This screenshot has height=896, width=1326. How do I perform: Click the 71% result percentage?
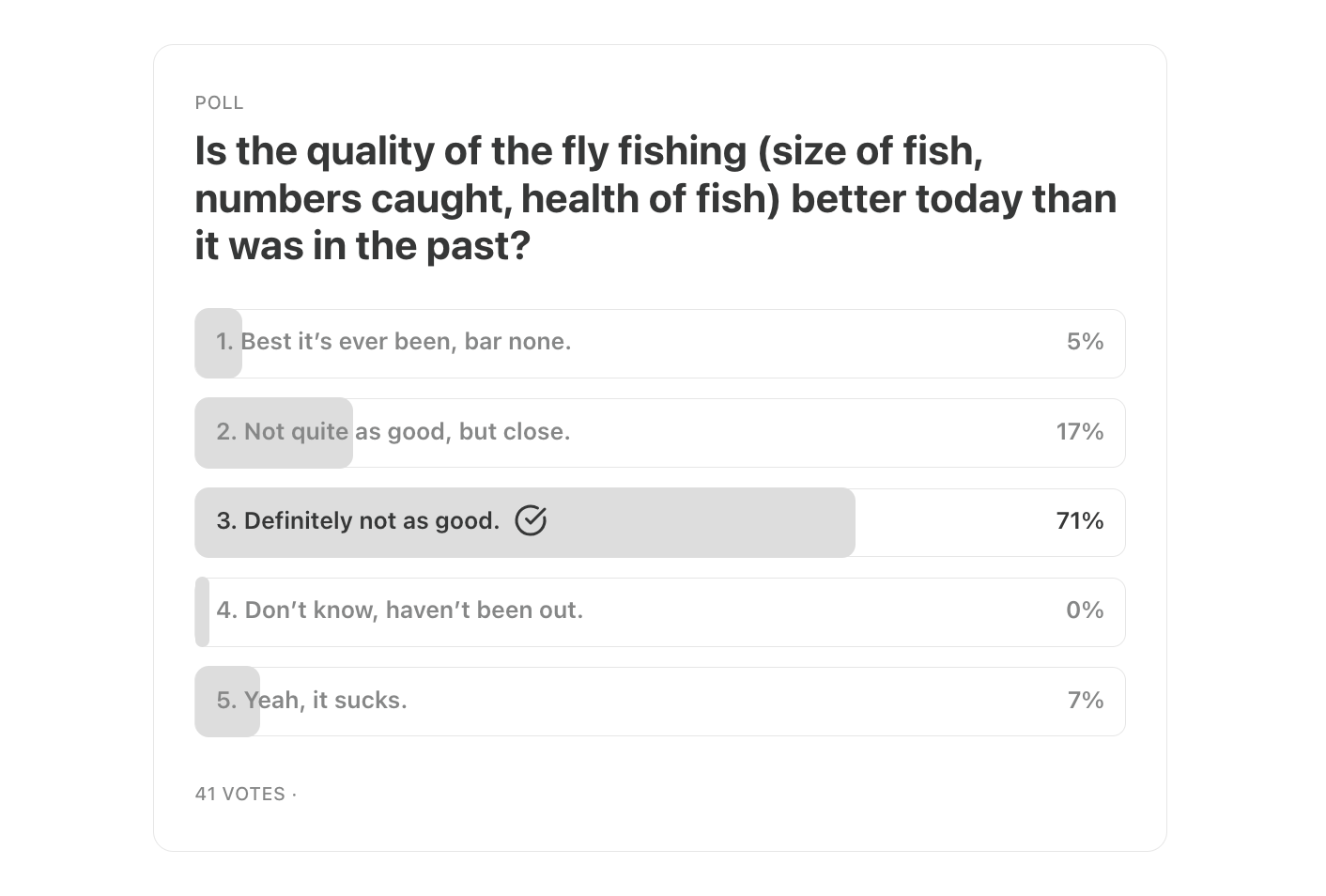[x=1079, y=521]
